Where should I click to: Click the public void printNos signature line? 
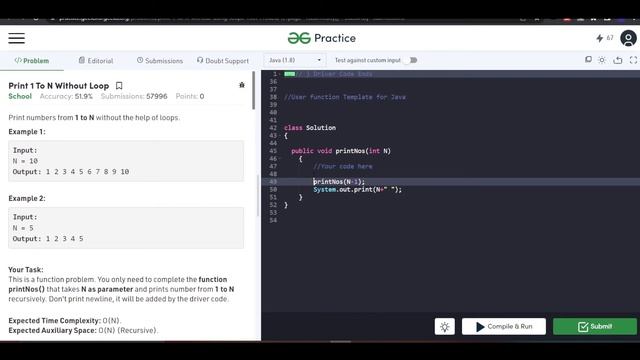point(341,151)
